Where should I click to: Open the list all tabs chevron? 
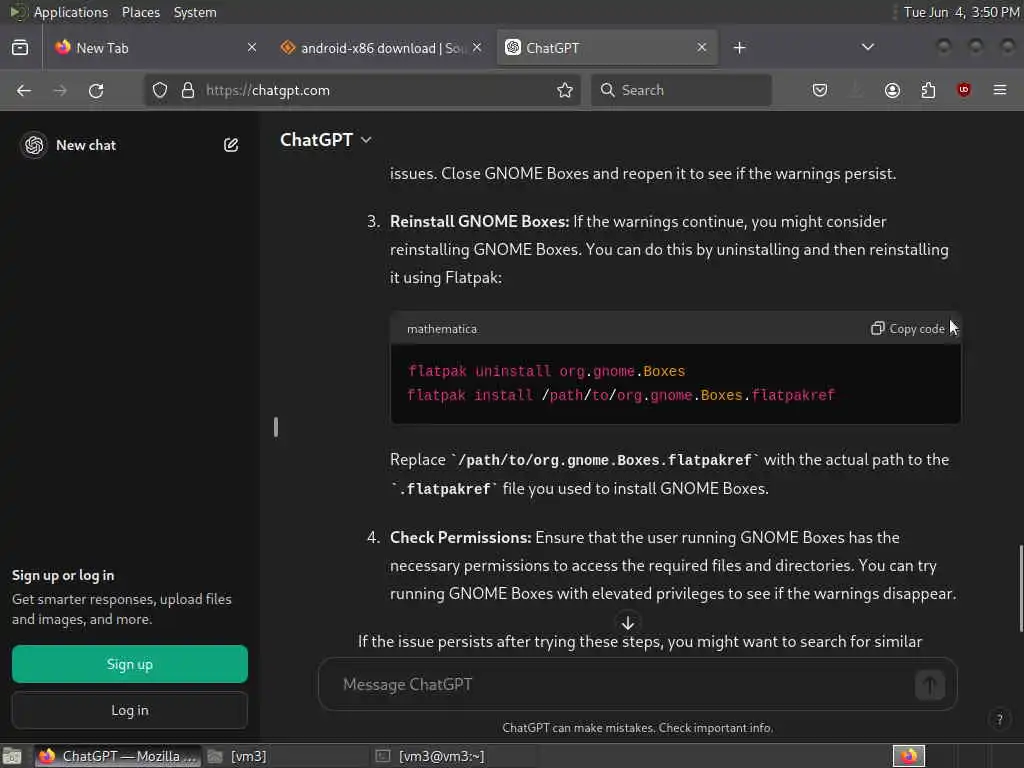pos(867,47)
